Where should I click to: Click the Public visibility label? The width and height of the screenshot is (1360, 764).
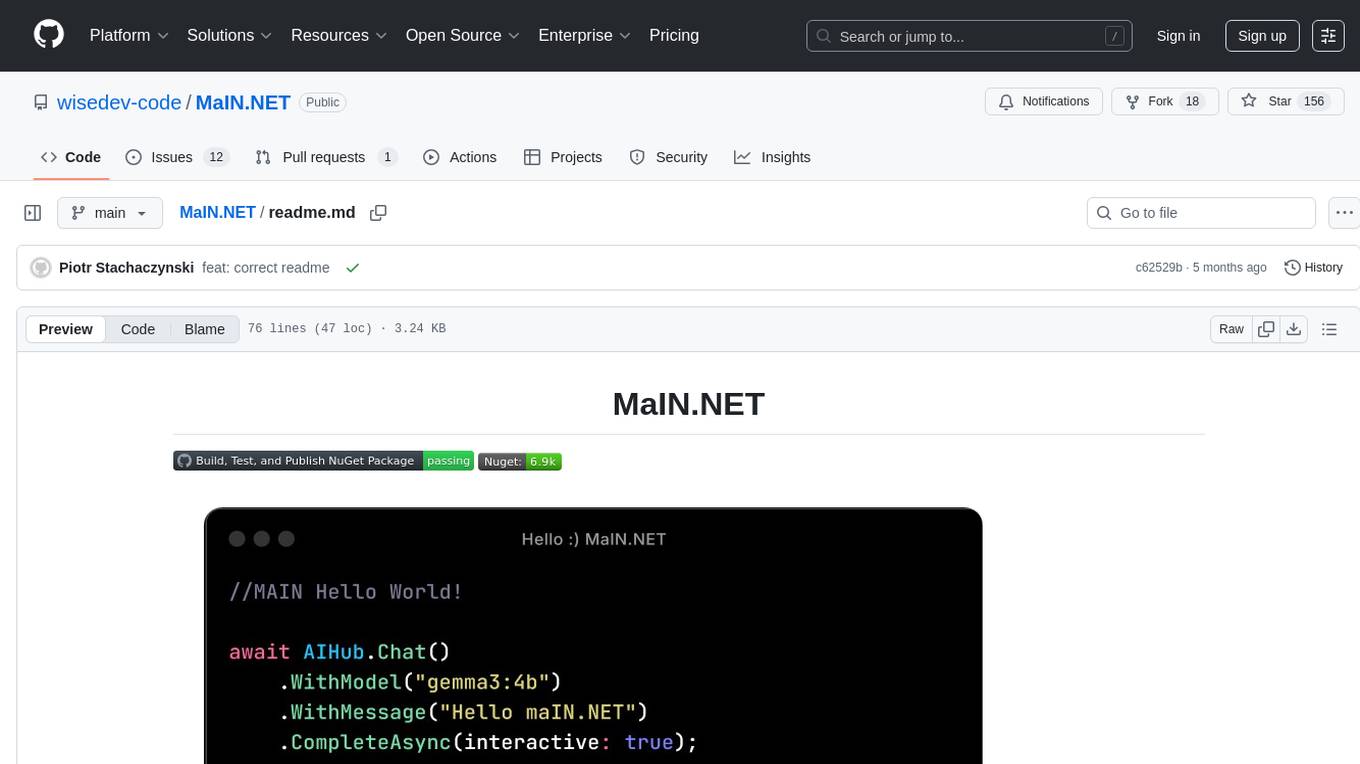coord(322,102)
